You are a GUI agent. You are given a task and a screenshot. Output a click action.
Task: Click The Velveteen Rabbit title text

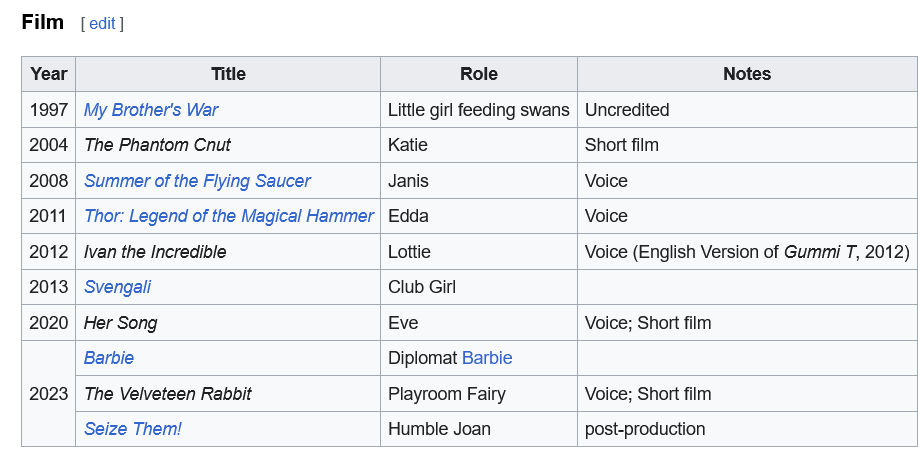(167, 394)
